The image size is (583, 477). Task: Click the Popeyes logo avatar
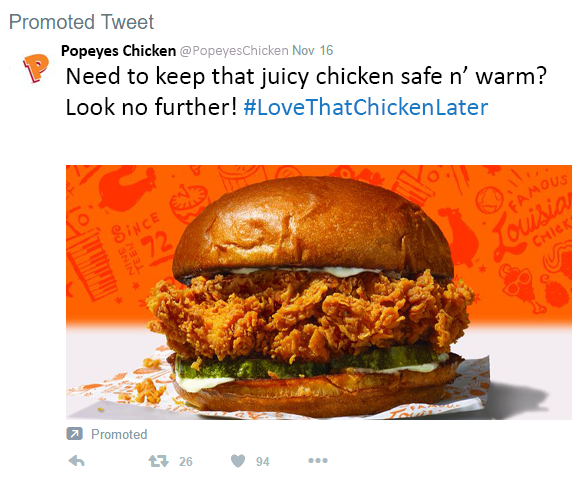point(36,68)
